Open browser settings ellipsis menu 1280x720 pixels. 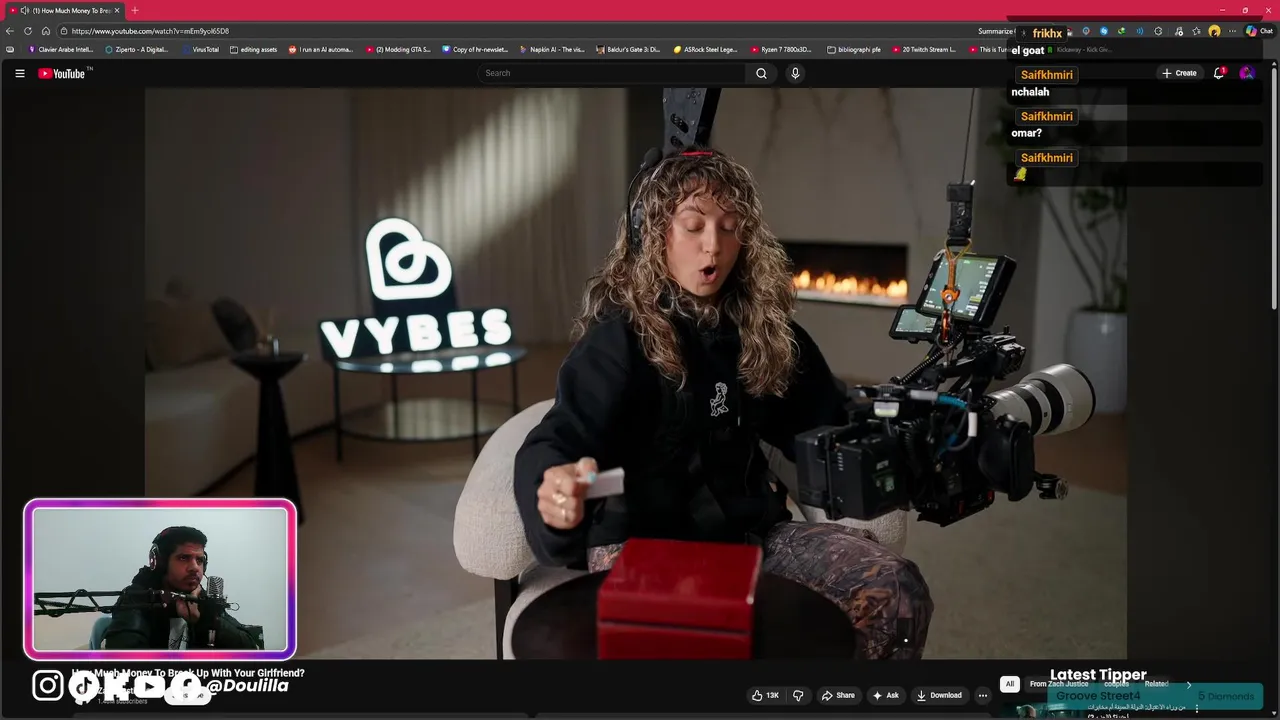pyautogui.click(x=1232, y=31)
